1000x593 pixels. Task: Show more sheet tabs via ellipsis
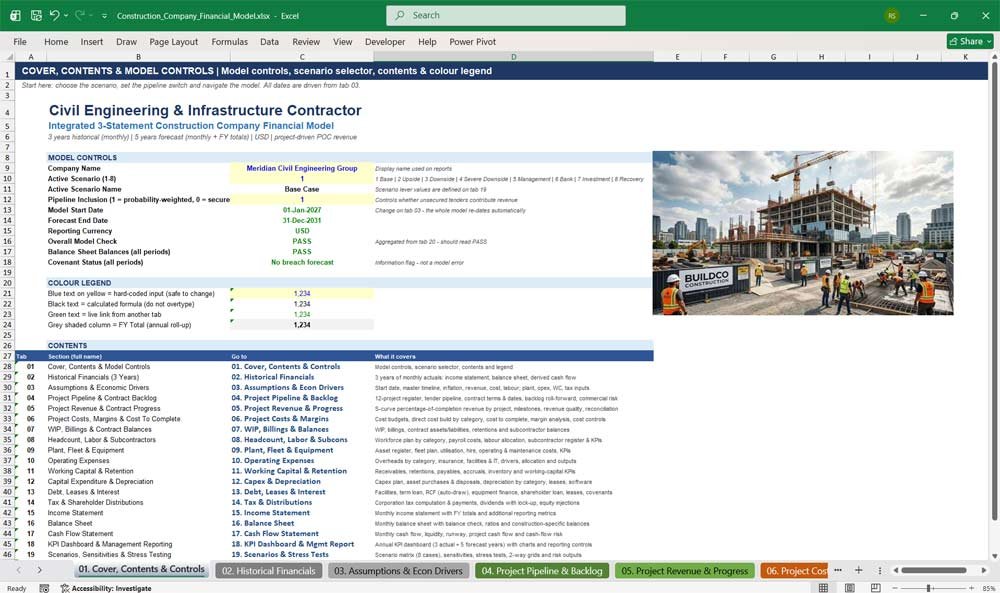838,570
